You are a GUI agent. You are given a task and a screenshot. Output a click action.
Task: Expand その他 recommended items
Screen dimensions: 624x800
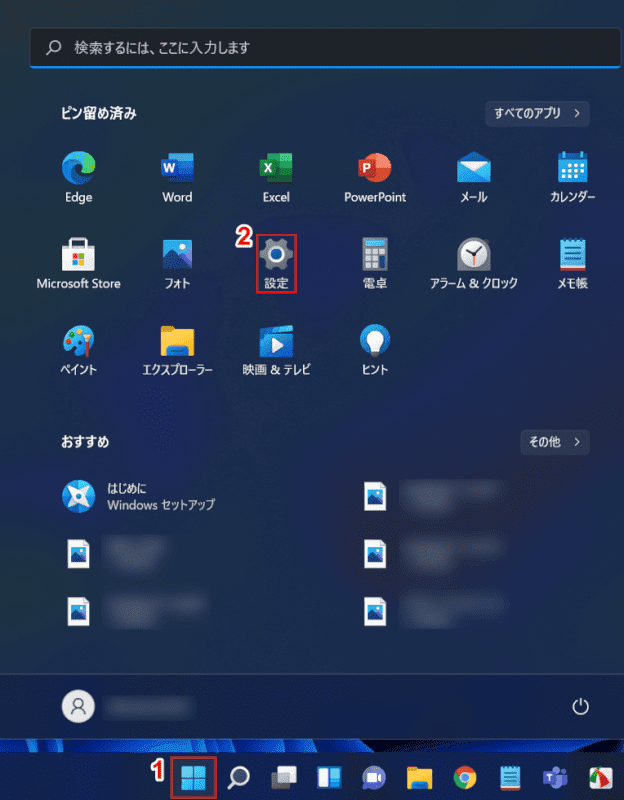[554, 441]
